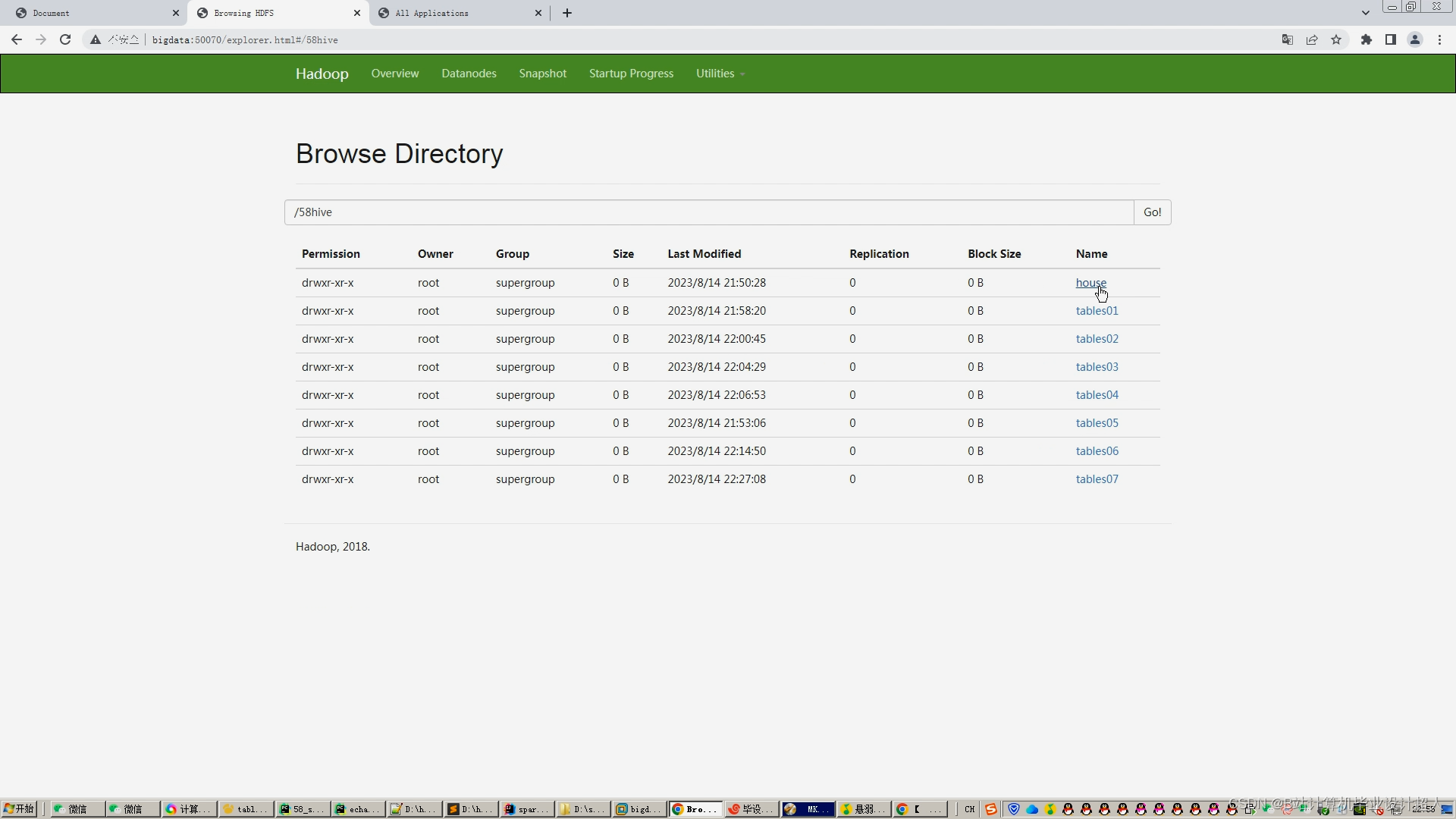
Task: Click the Start button in the taskbar
Action: point(19,809)
